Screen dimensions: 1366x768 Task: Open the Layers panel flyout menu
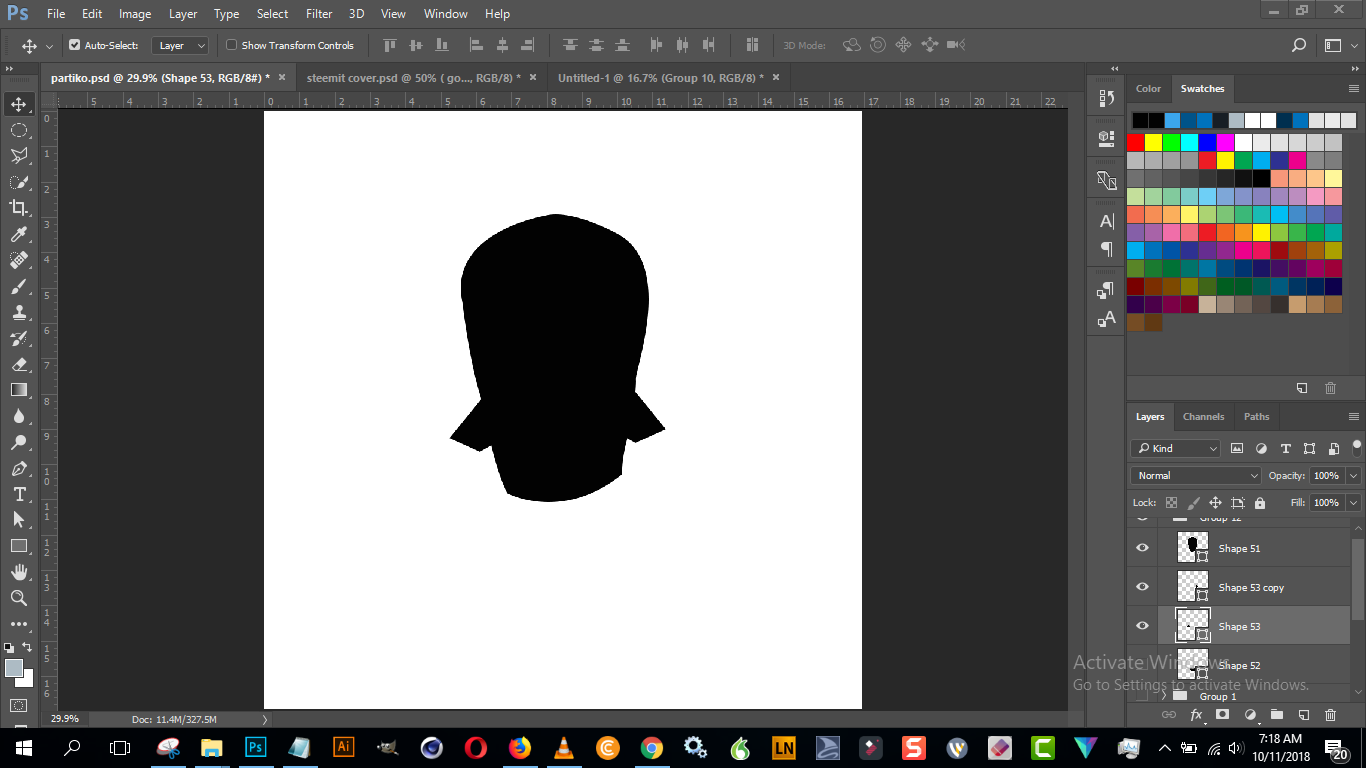[1354, 417]
